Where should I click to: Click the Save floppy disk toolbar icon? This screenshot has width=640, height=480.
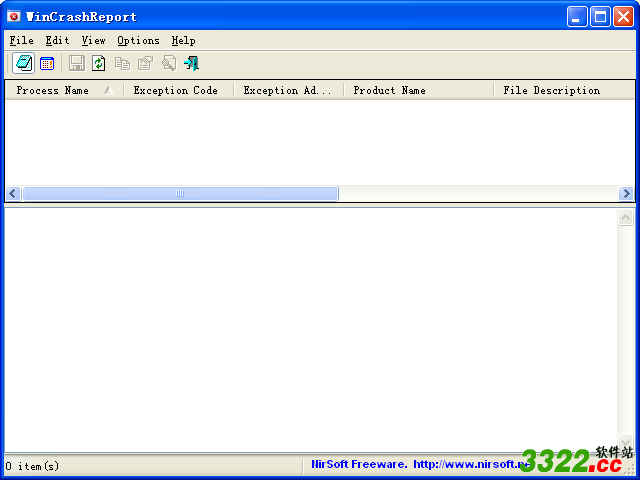(77, 63)
